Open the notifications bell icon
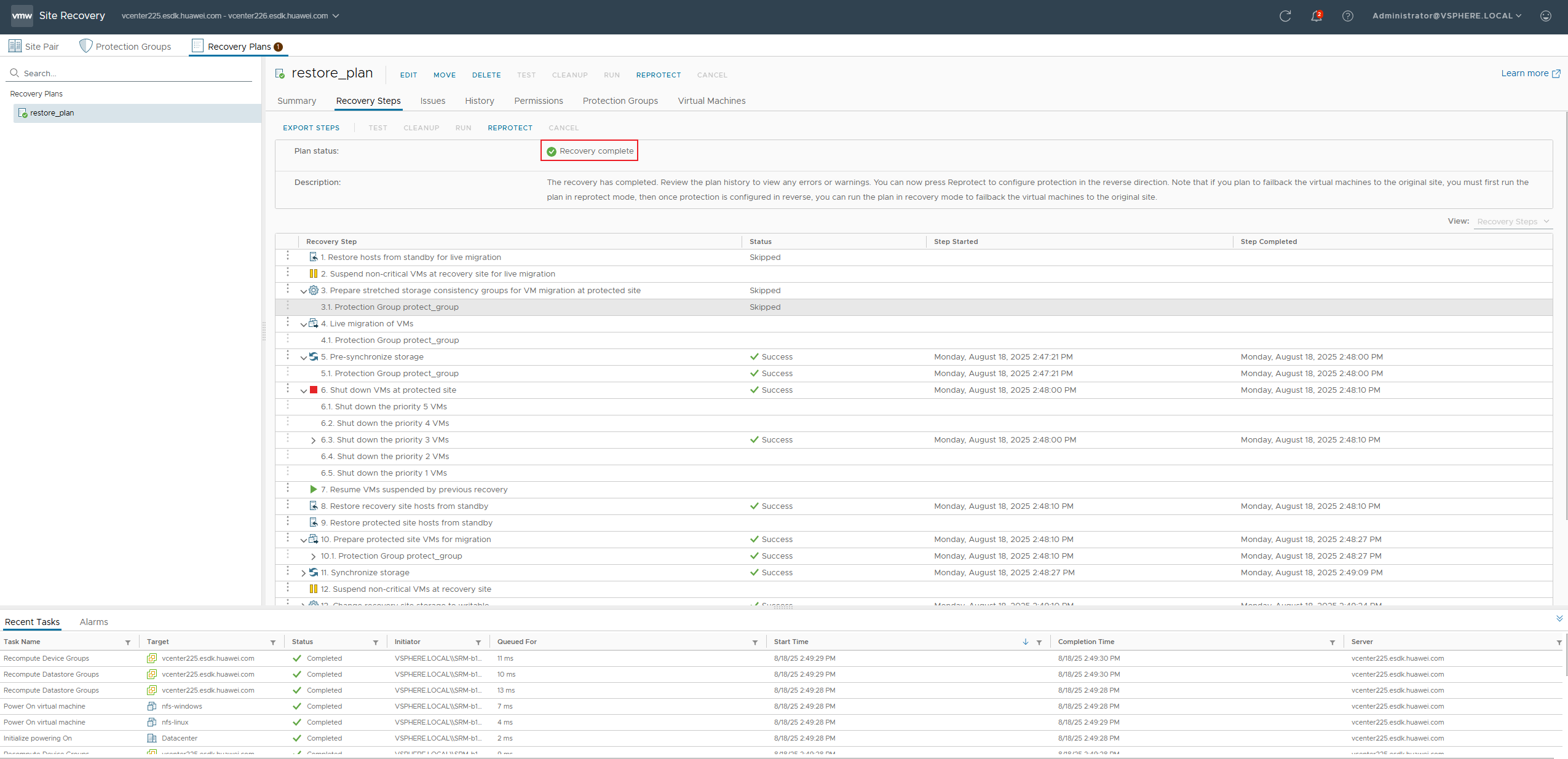The image size is (1568, 759). (x=1316, y=16)
